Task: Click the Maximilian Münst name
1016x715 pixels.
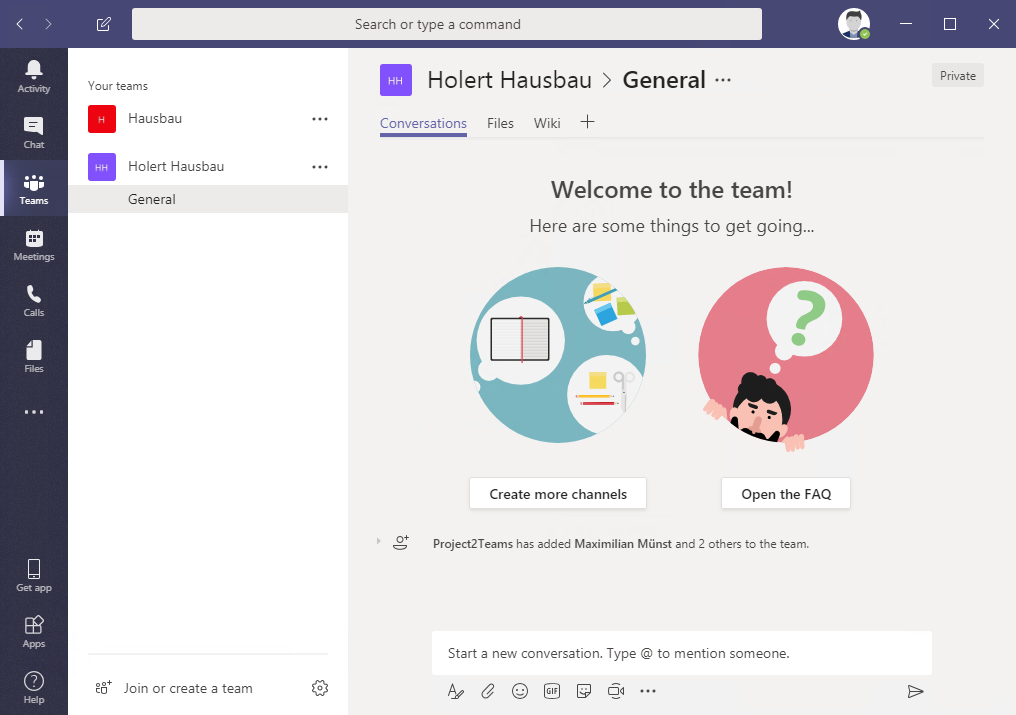Action: tap(623, 544)
